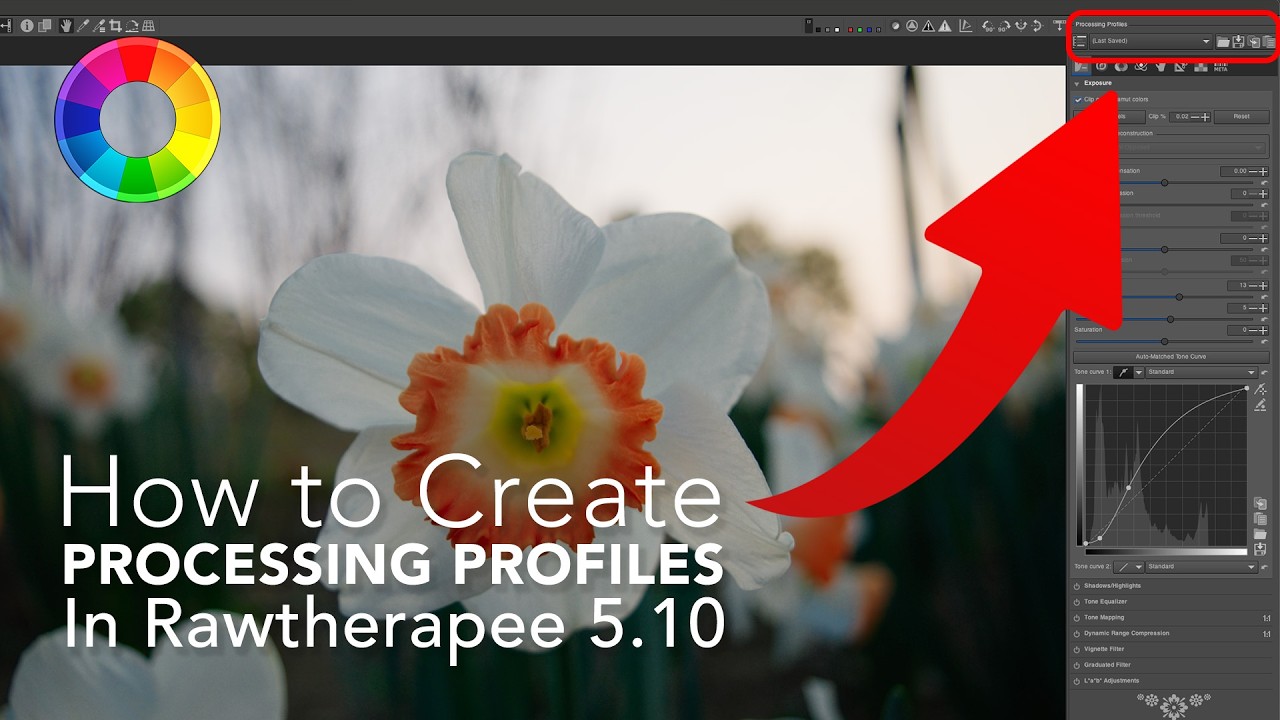Load processing profile from file
The width and height of the screenshot is (1280, 720).
(x=1223, y=42)
